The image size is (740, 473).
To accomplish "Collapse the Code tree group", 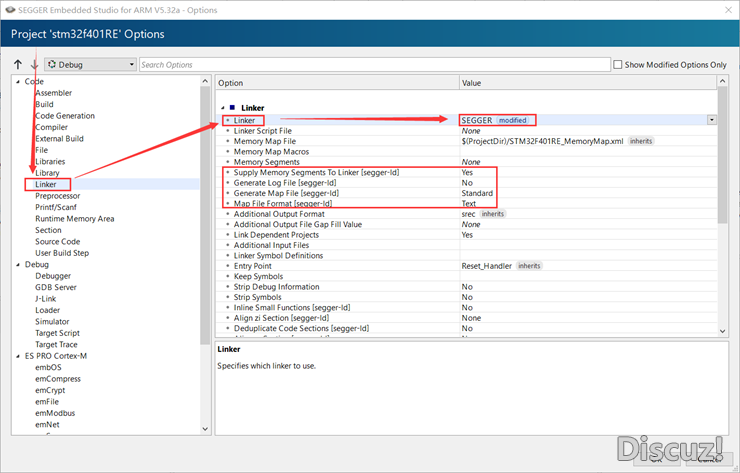I will pos(18,82).
